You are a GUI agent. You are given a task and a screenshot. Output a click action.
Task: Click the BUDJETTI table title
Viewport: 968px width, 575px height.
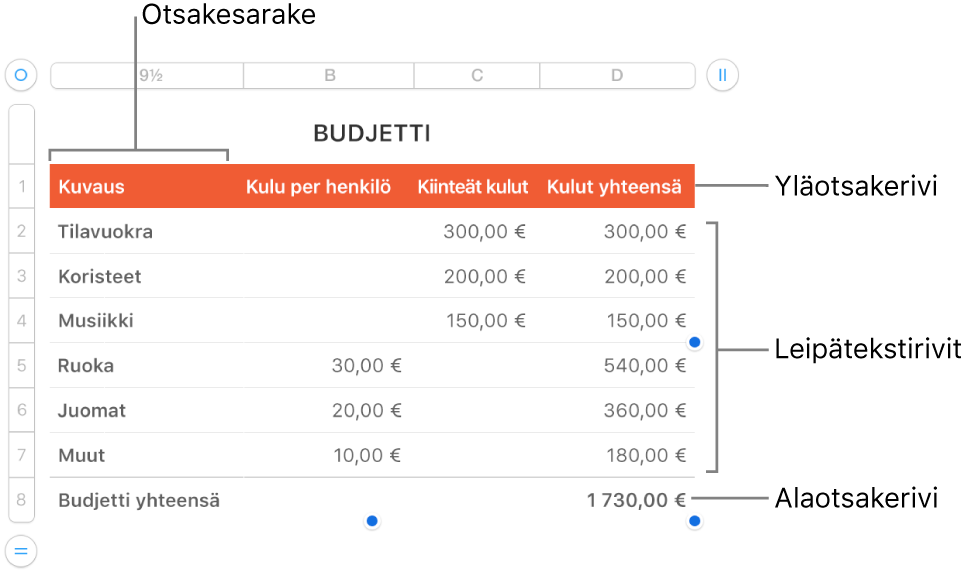(x=372, y=134)
